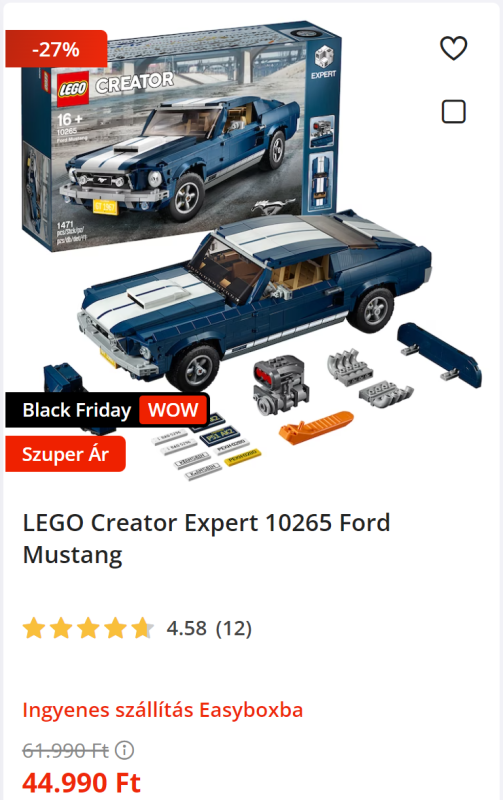Click the -27% discount badge
The image size is (503, 800).
pyautogui.click(x=56, y=49)
